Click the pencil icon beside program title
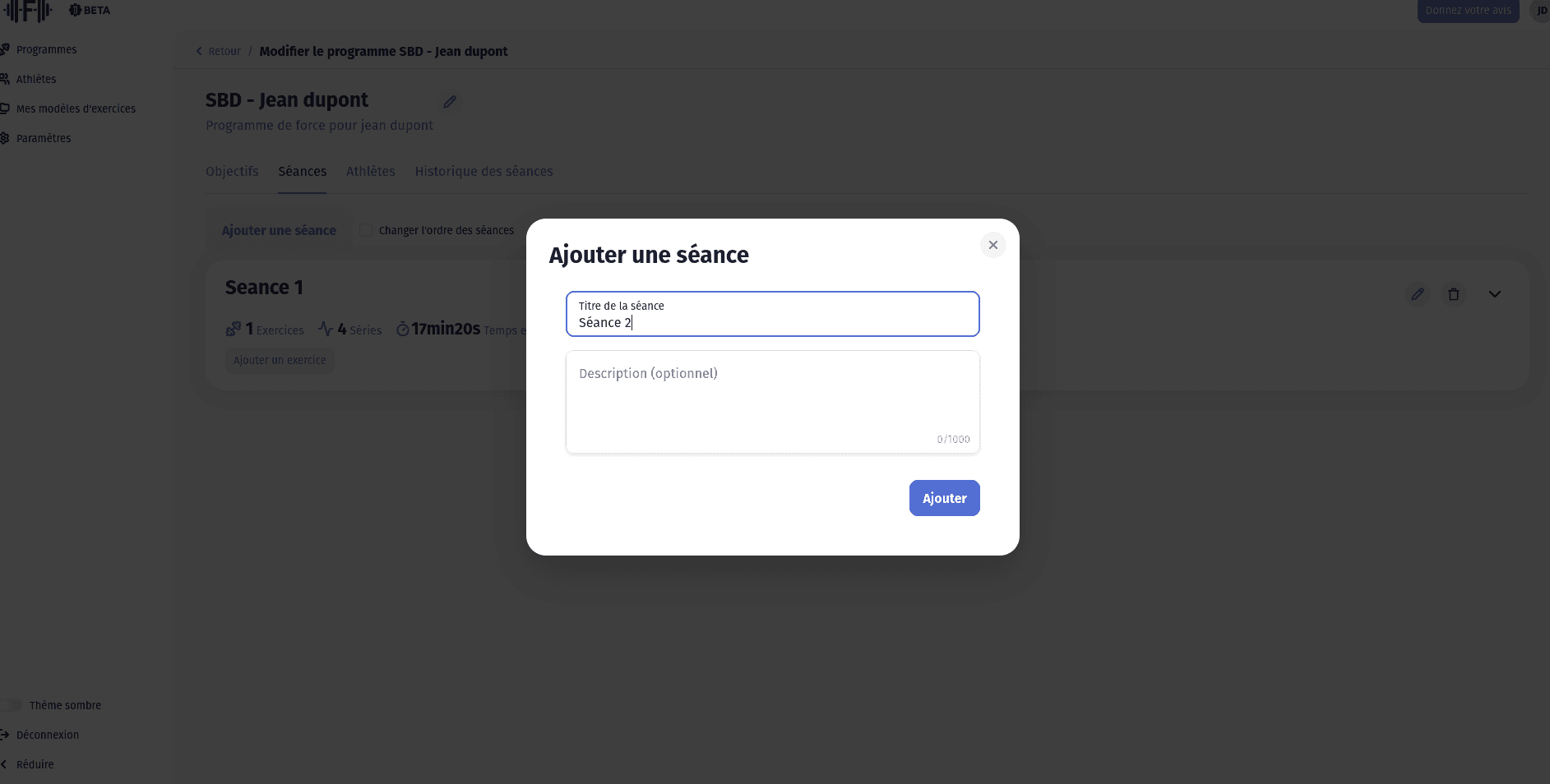This screenshot has height=784, width=1550. (450, 102)
